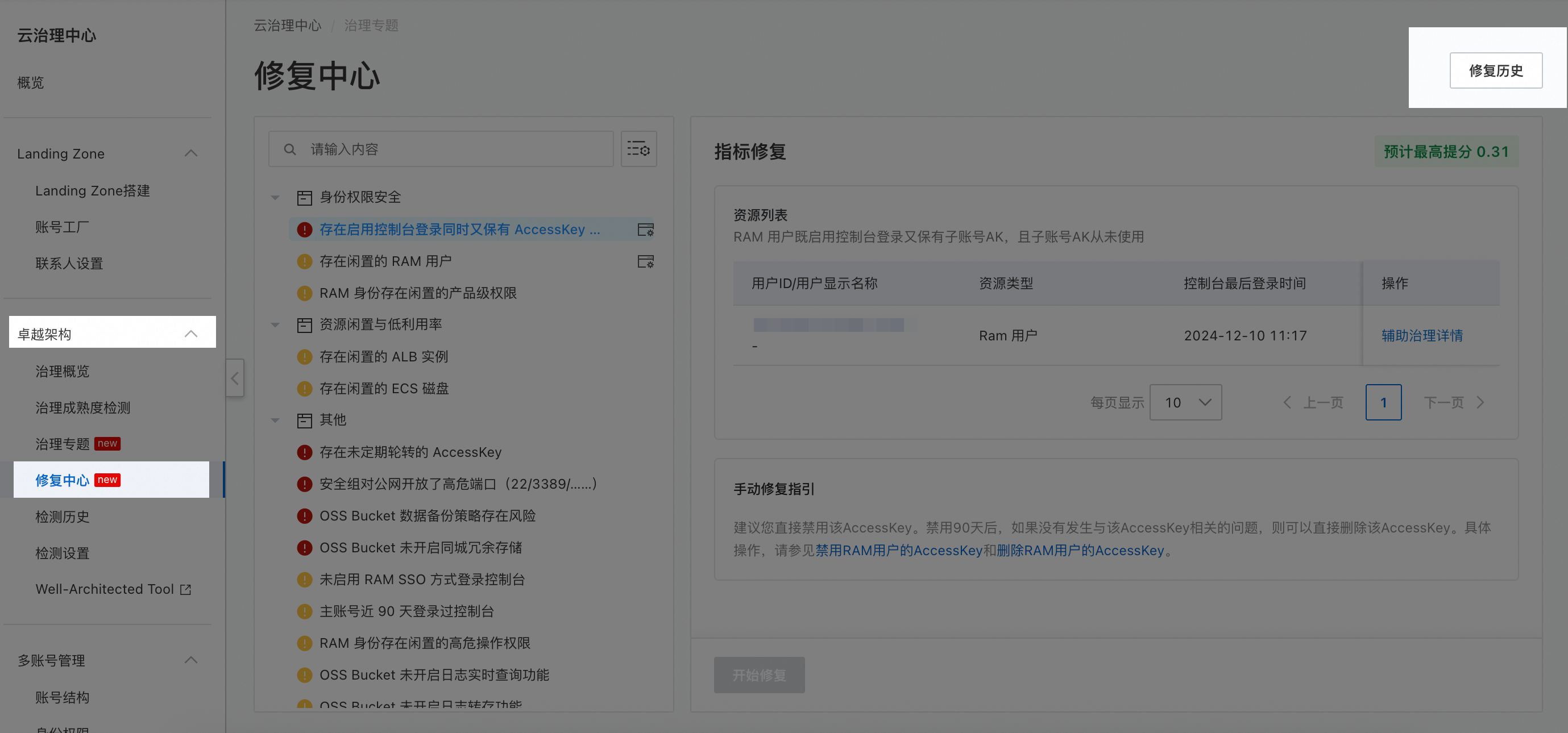1568x733 pixels.
Task: Click the 修复历史 button
Action: [x=1495, y=70]
